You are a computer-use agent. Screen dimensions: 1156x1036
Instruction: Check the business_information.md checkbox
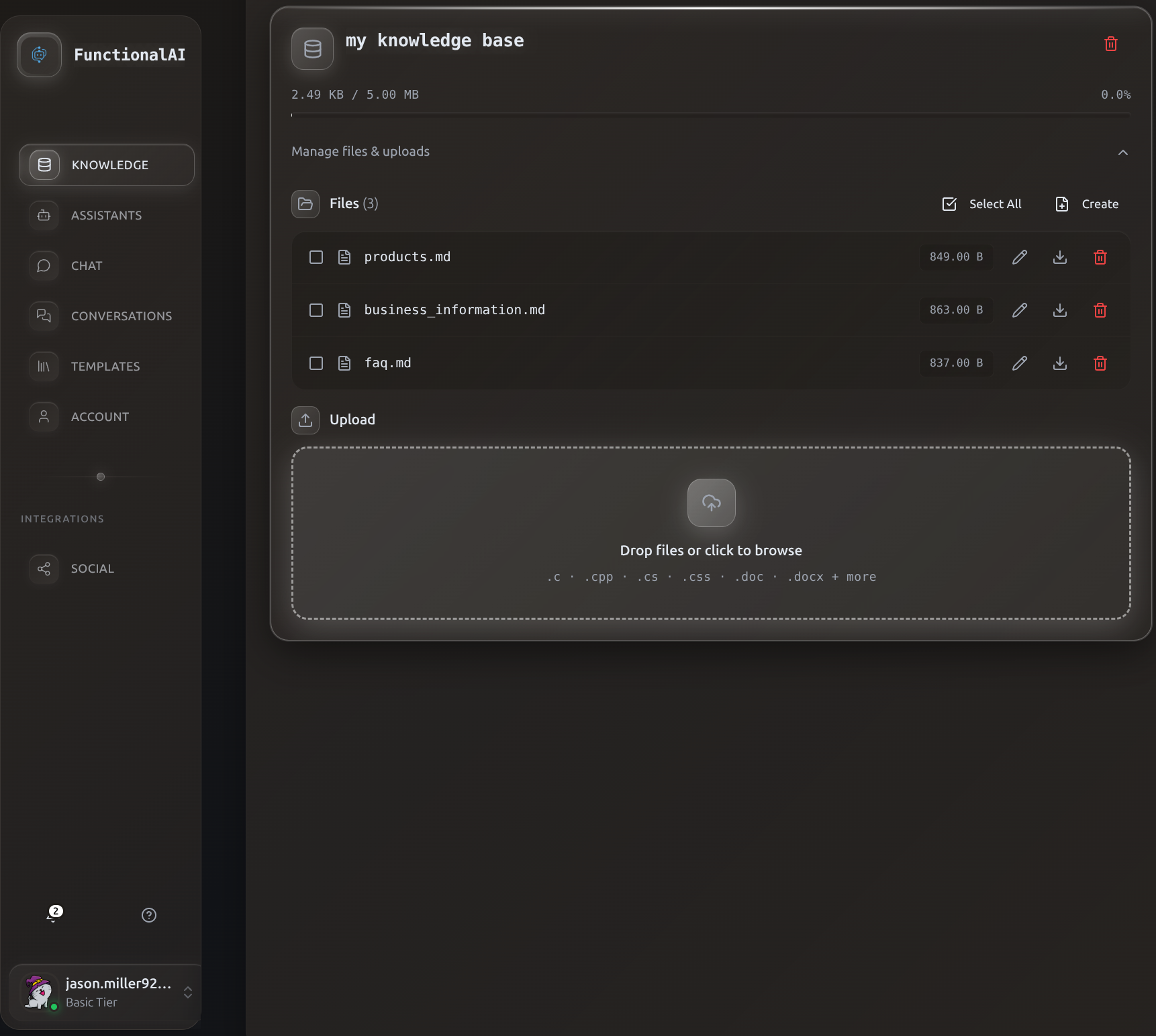coord(316,310)
